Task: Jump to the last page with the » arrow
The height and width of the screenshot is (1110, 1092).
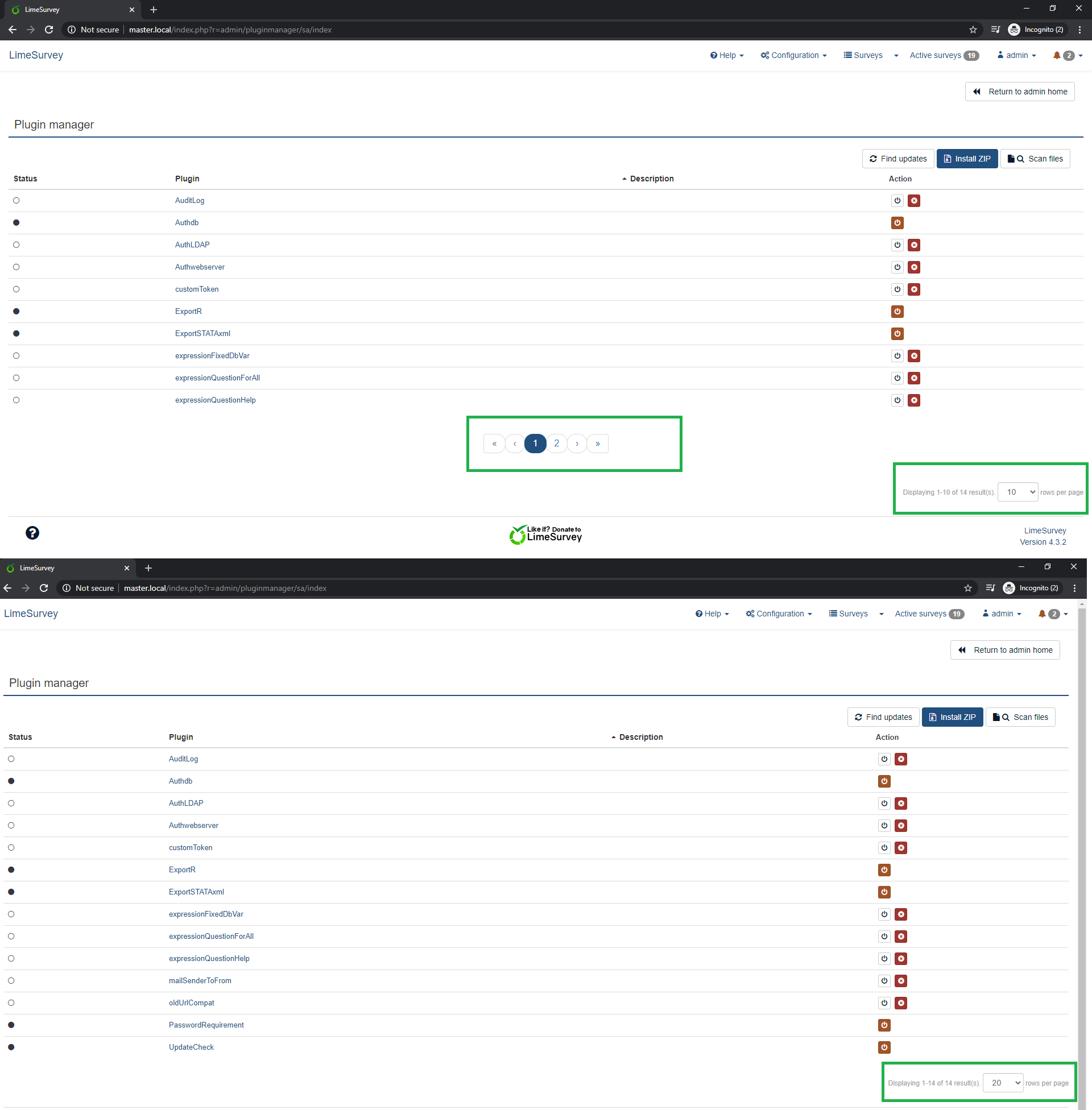Action: pyautogui.click(x=597, y=443)
